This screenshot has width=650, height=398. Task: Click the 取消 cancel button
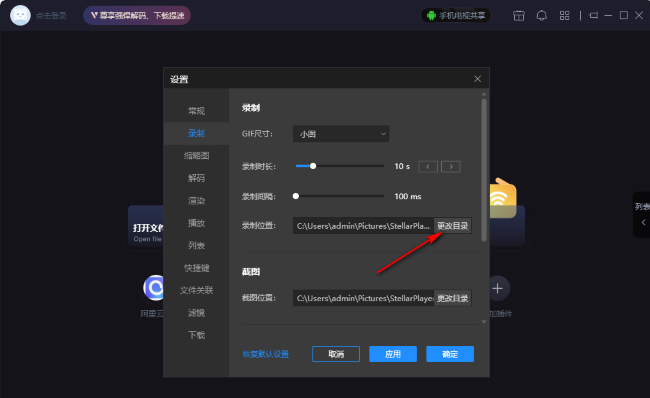(x=336, y=354)
